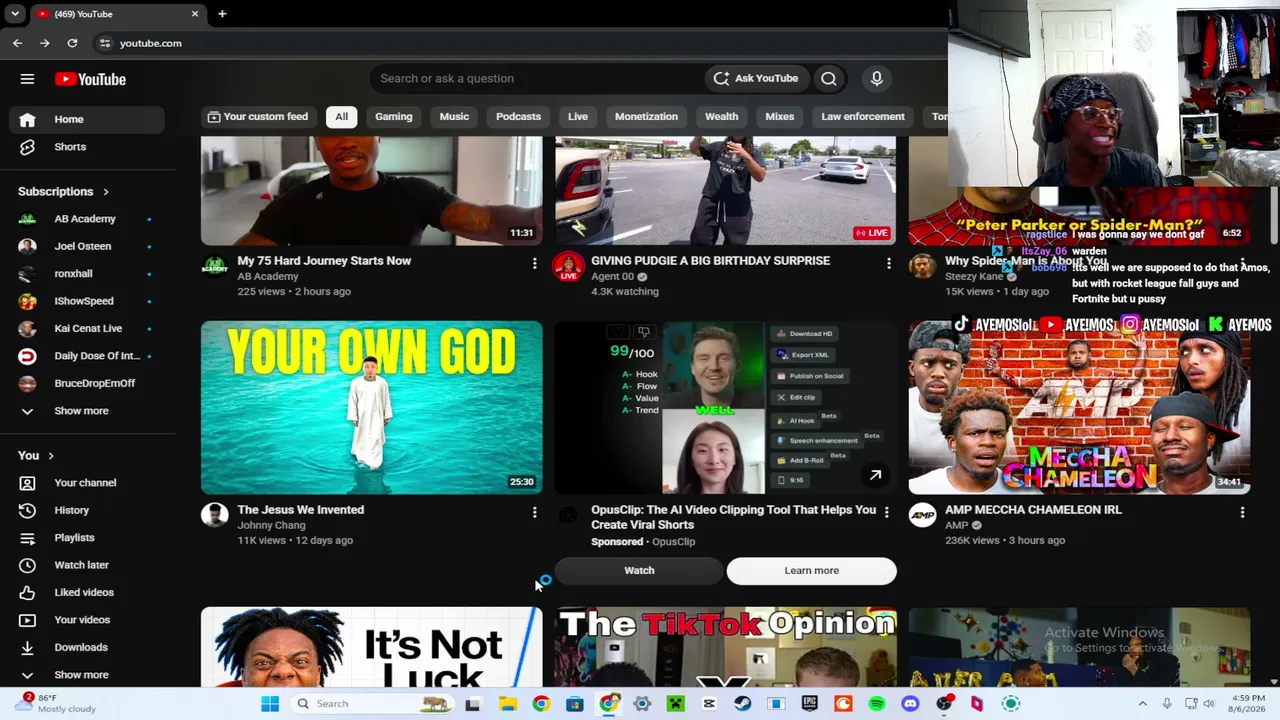Start voice search with the microphone icon
1280x720 pixels.
click(876, 79)
